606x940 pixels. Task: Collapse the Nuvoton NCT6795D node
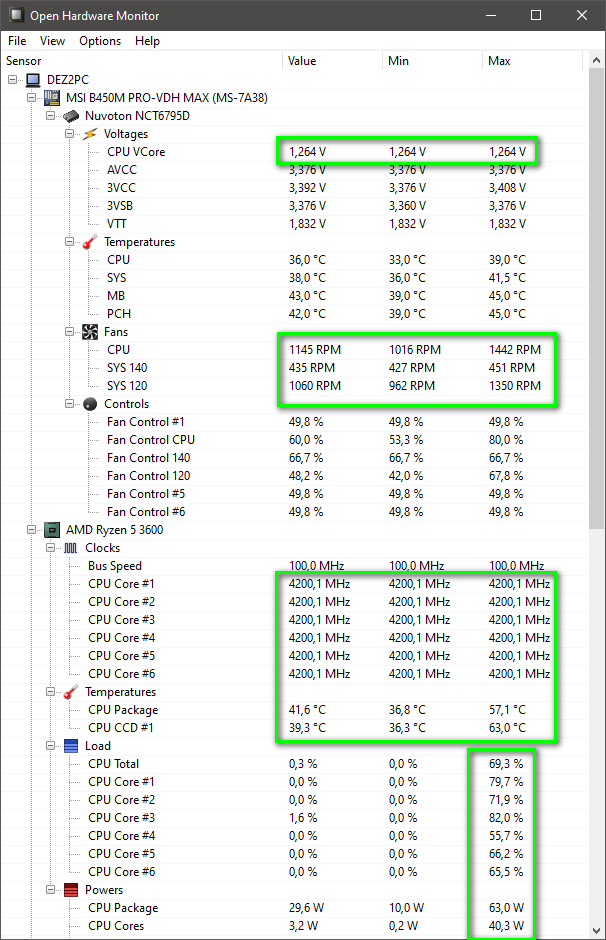(50, 116)
